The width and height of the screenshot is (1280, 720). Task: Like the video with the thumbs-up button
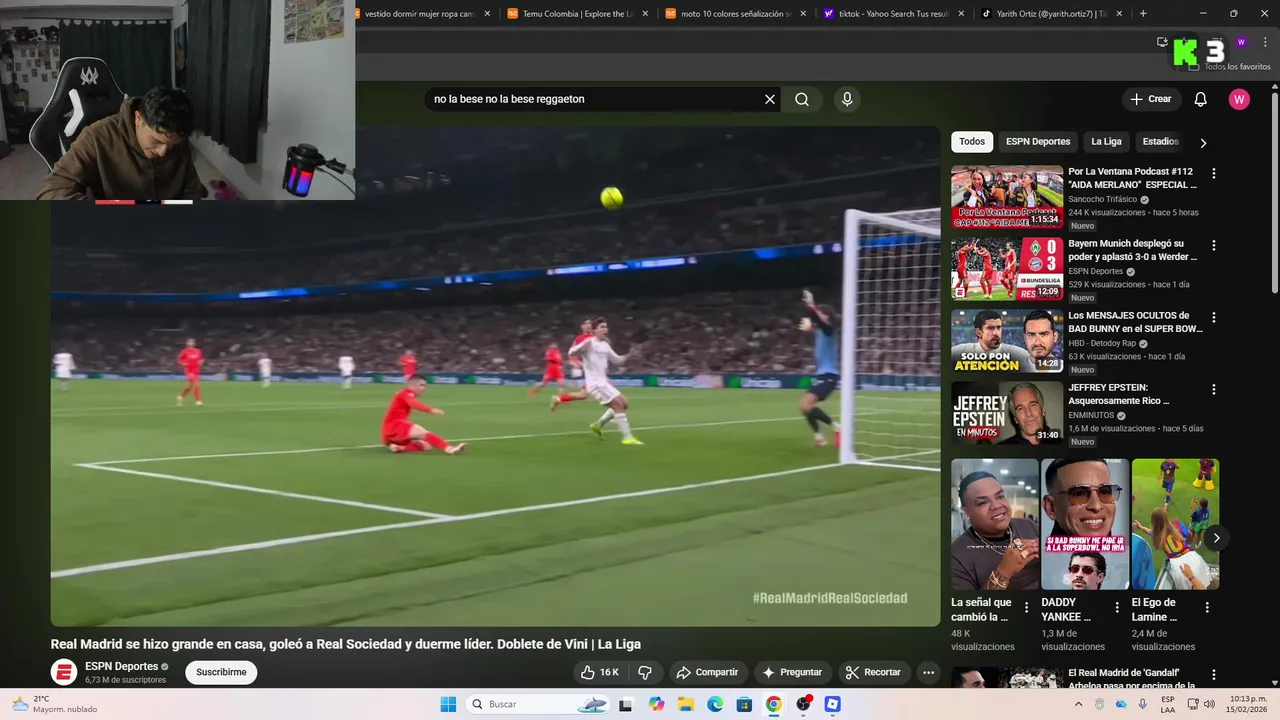tap(600, 672)
